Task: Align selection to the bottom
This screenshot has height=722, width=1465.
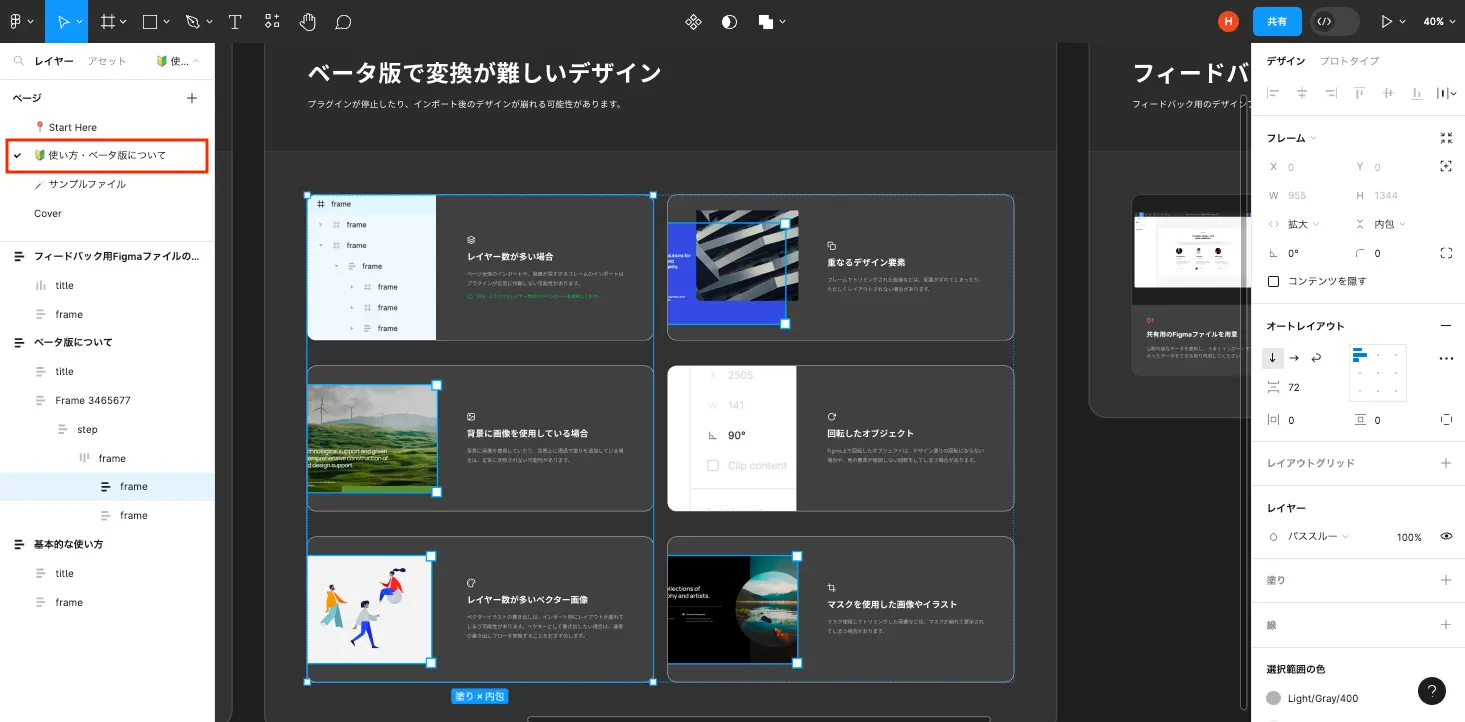Action: point(1417,93)
